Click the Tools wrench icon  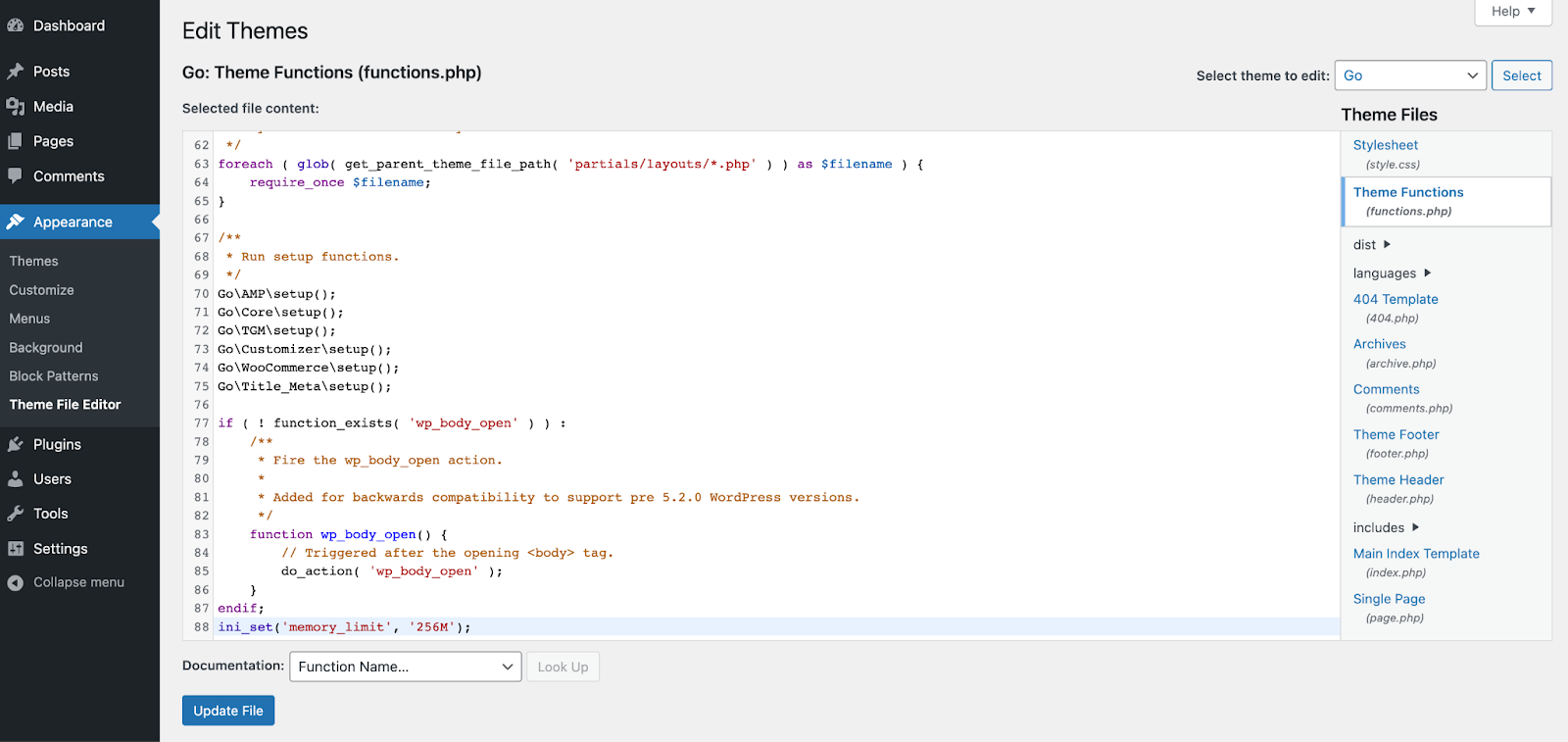16,514
